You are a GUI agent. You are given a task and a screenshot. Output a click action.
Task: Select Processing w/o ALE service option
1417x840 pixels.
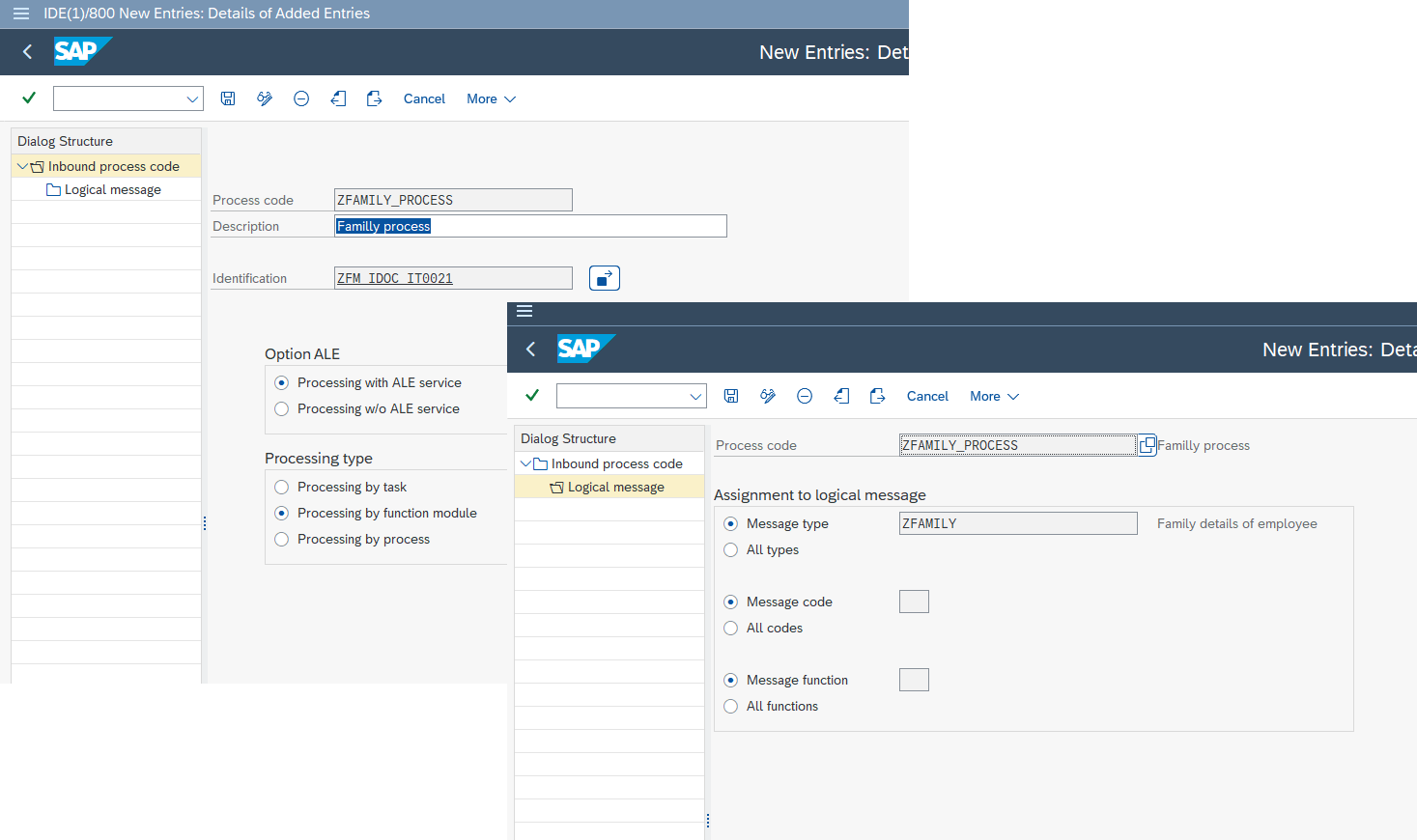(x=282, y=409)
